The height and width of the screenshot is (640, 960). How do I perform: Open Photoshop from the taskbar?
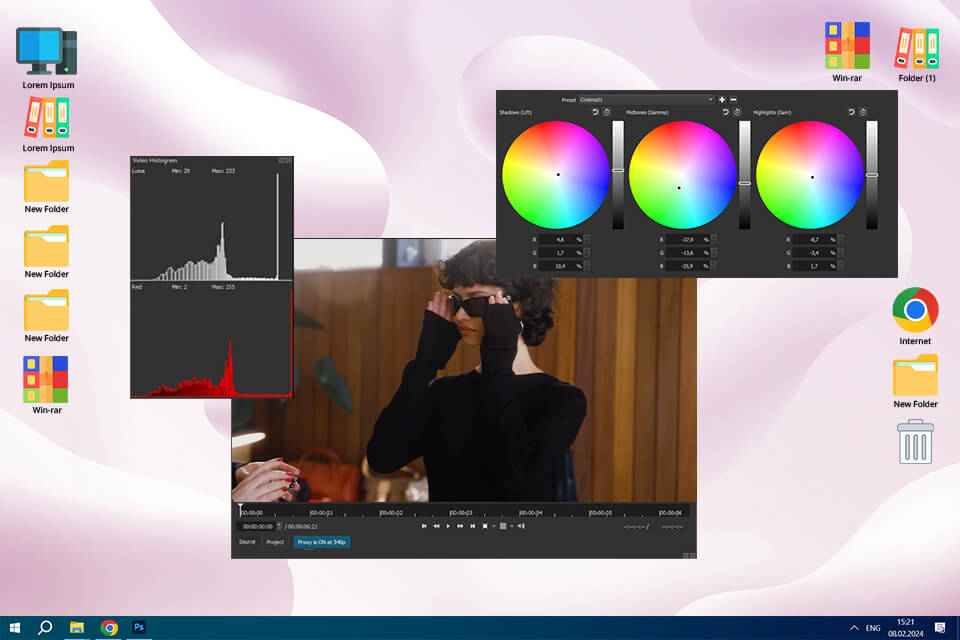tap(139, 628)
